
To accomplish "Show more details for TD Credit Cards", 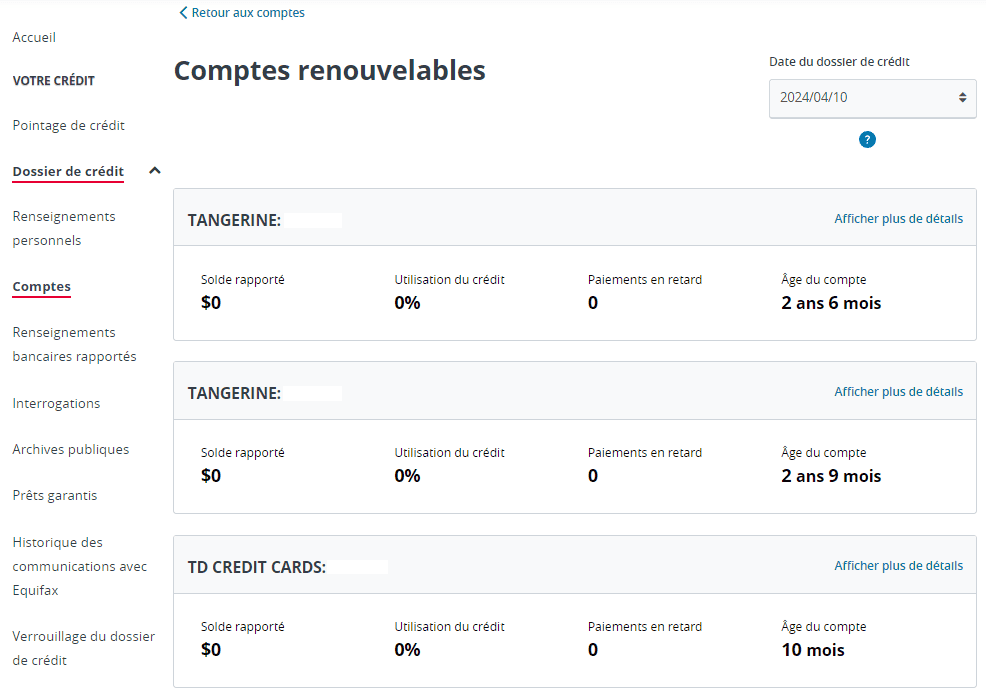I will (898, 566).
